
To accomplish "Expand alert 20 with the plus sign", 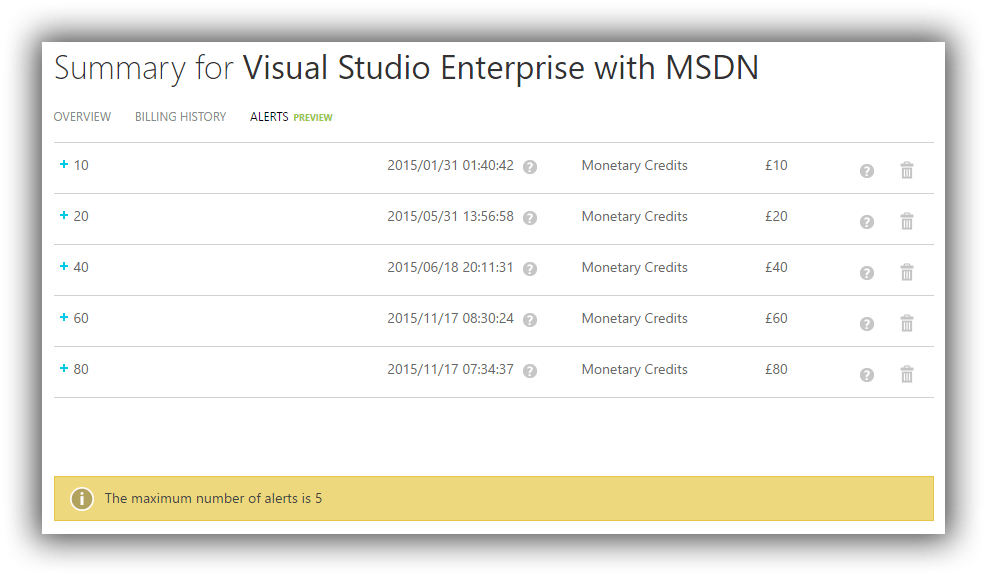I will point(64,215).
